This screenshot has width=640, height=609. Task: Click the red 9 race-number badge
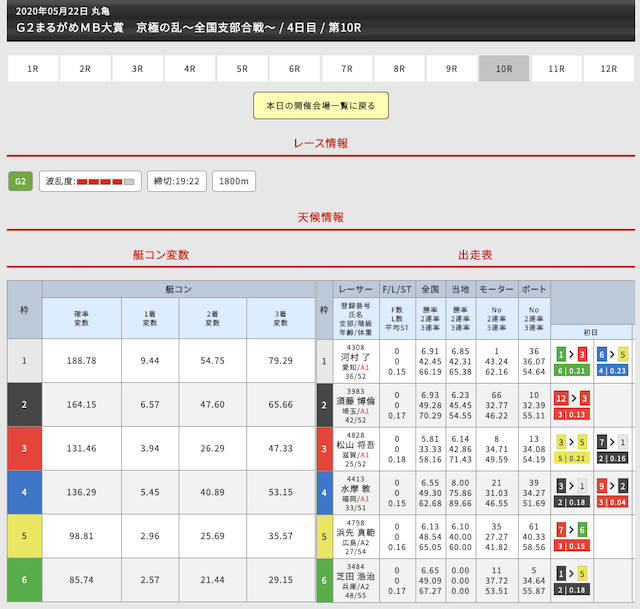click(x=602, y=486)
